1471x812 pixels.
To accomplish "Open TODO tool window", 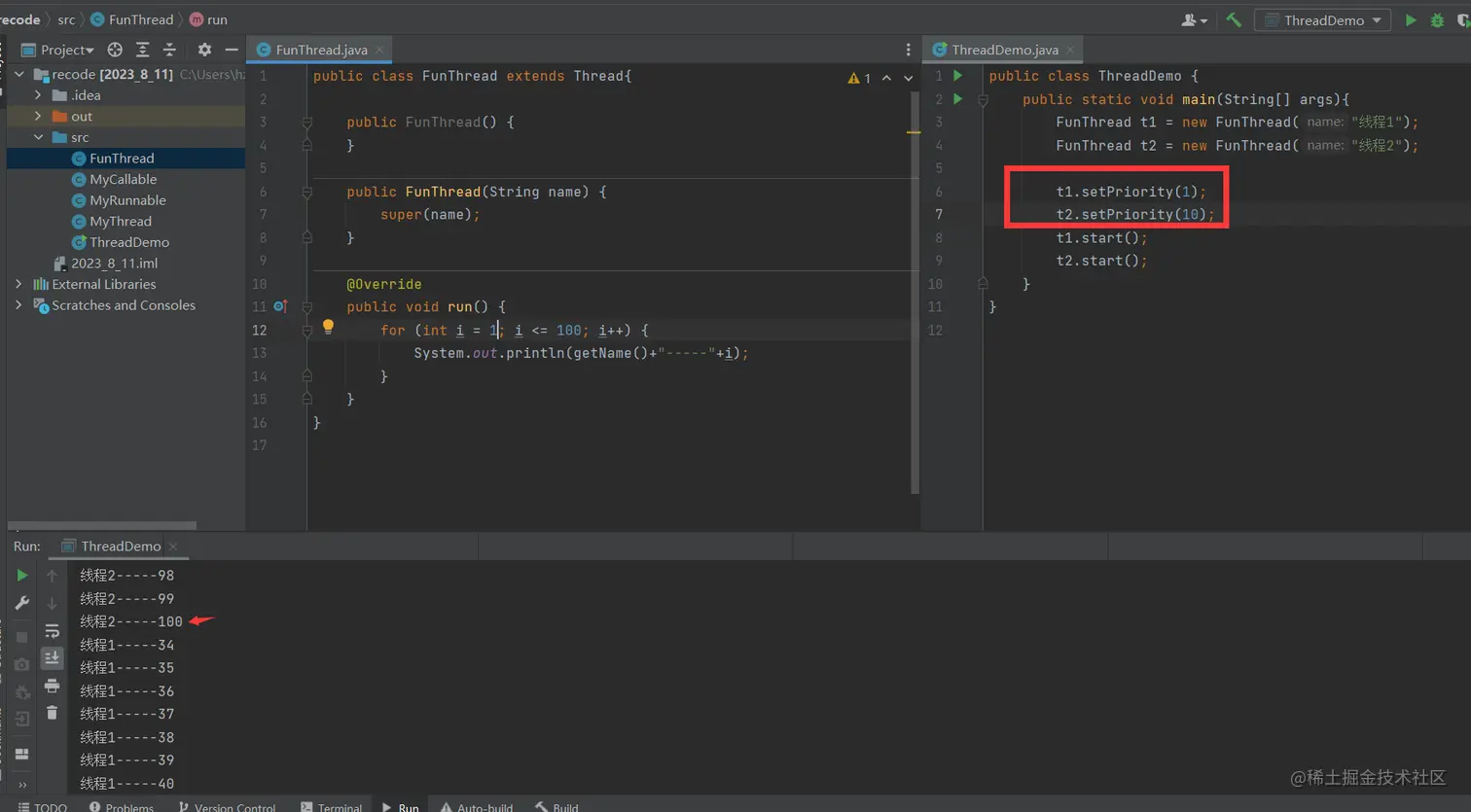I will (43, 806).
